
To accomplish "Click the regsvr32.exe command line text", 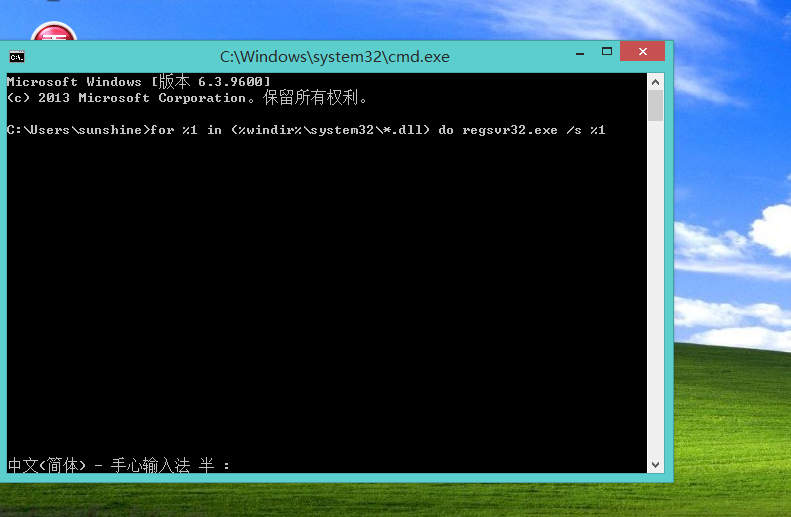I will (306, 130).
